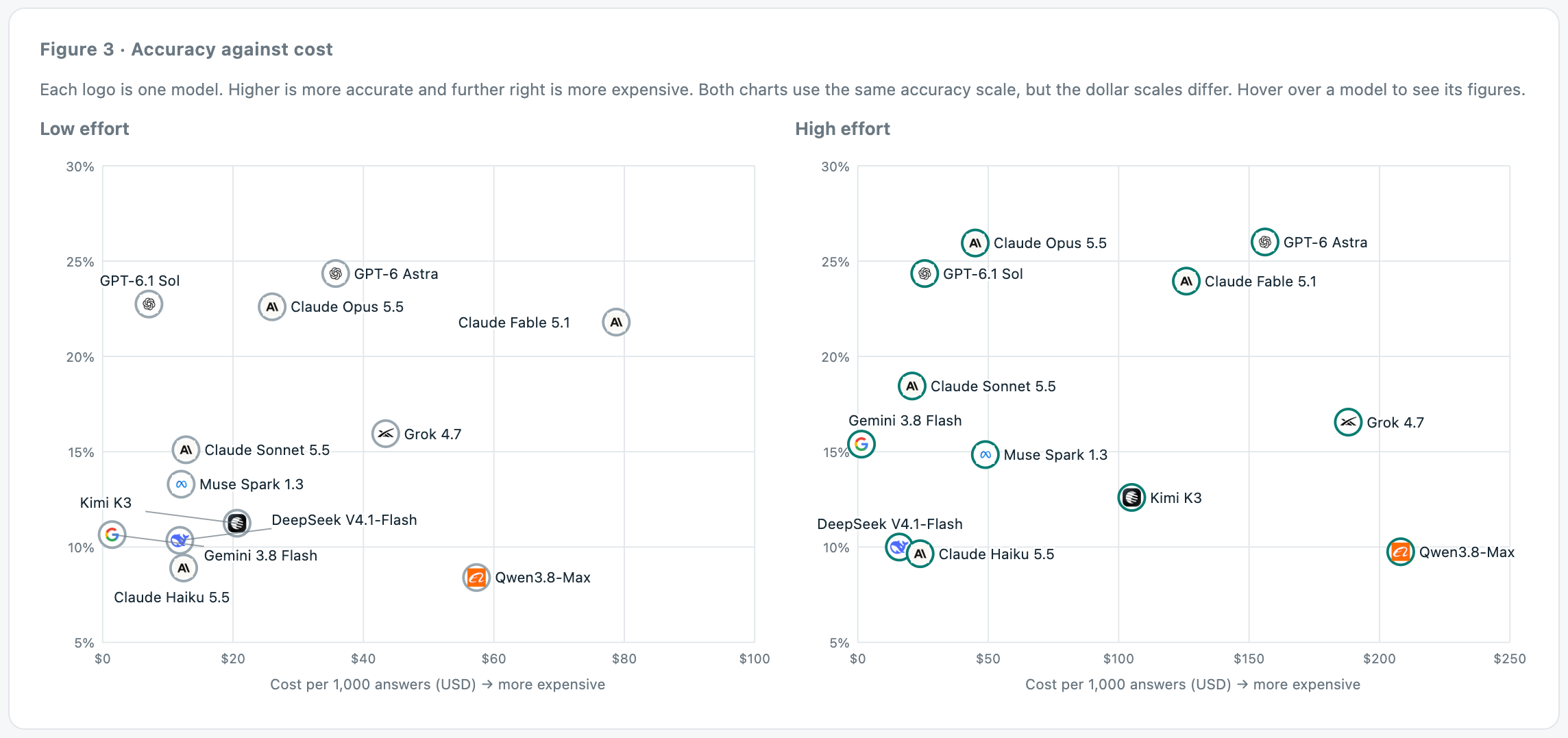Click the Claude Opus 5.5 logo in Low effort chart

(272, 307)
